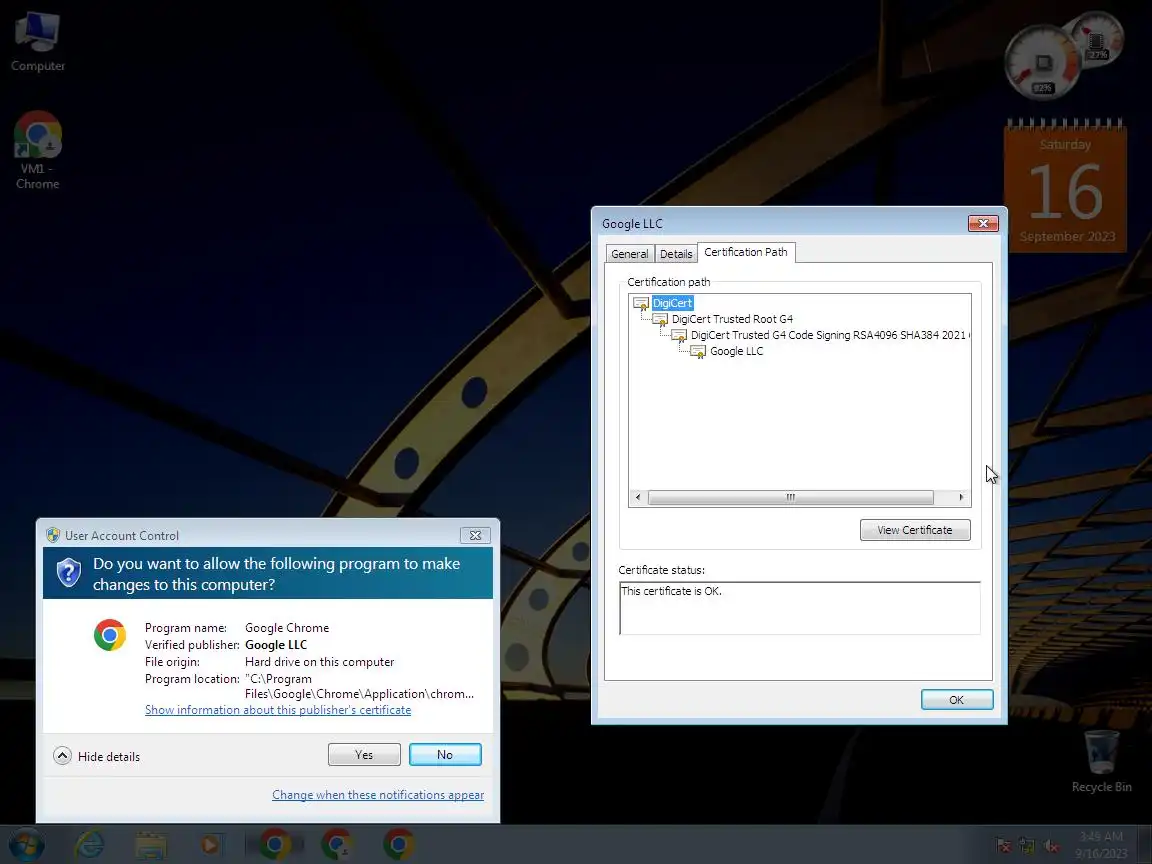The height and width of the screenshot is (864, 1152).
Task: Close the User Account Control dialog
Action: [x=475, y=536]
